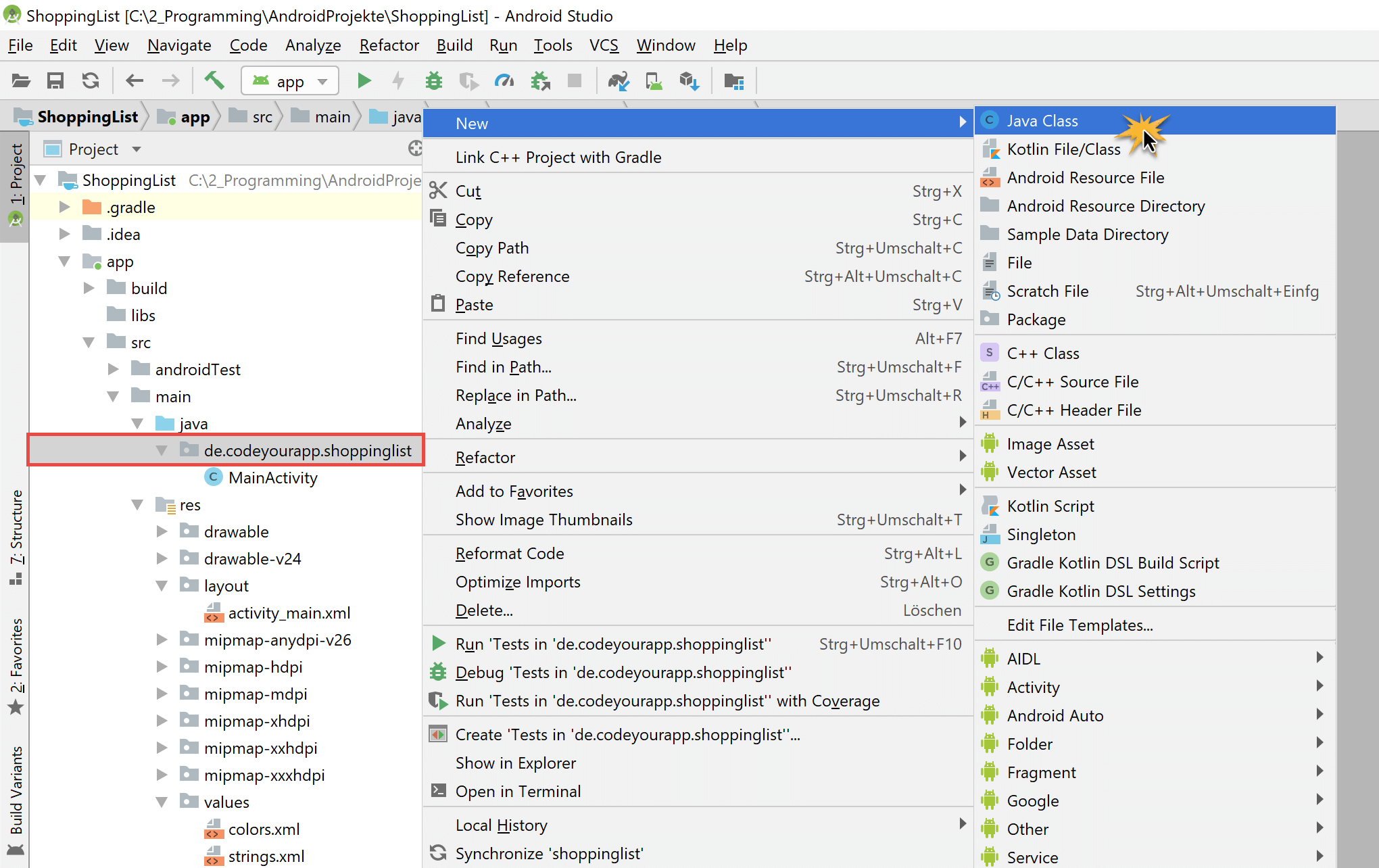Open the 2: Favorites tool window tab
Screen dimensions: 1379x868
click(15, 666)
